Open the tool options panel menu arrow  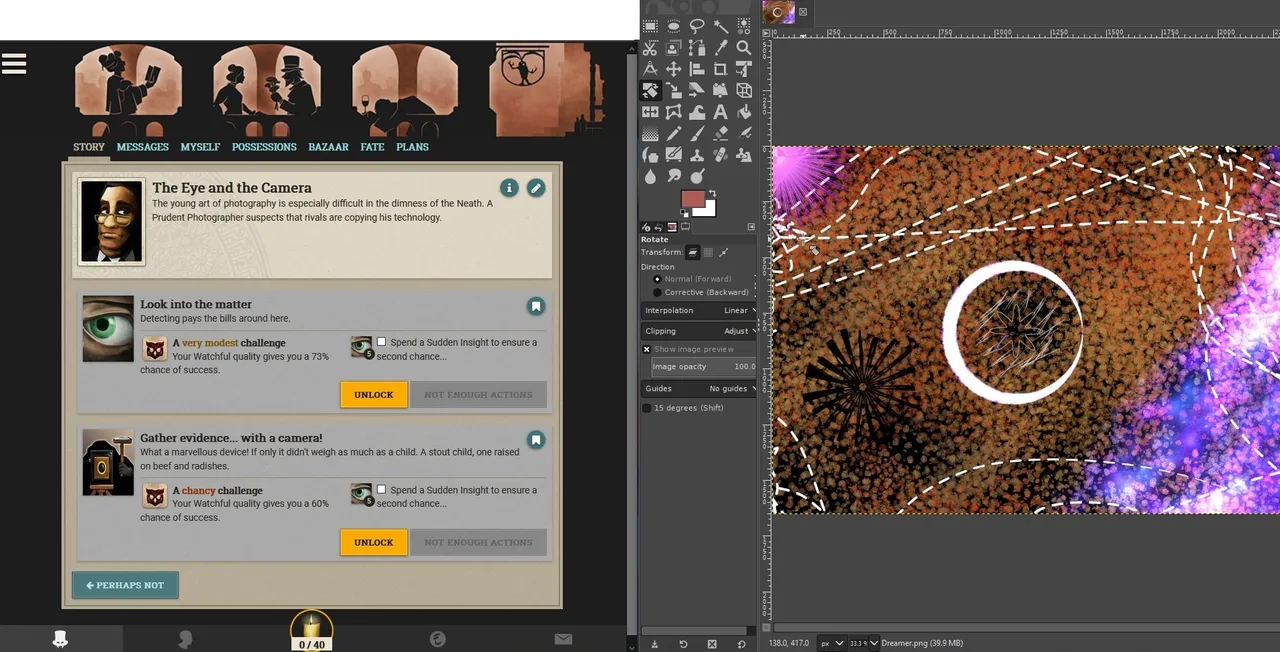(x=750, y=228)
